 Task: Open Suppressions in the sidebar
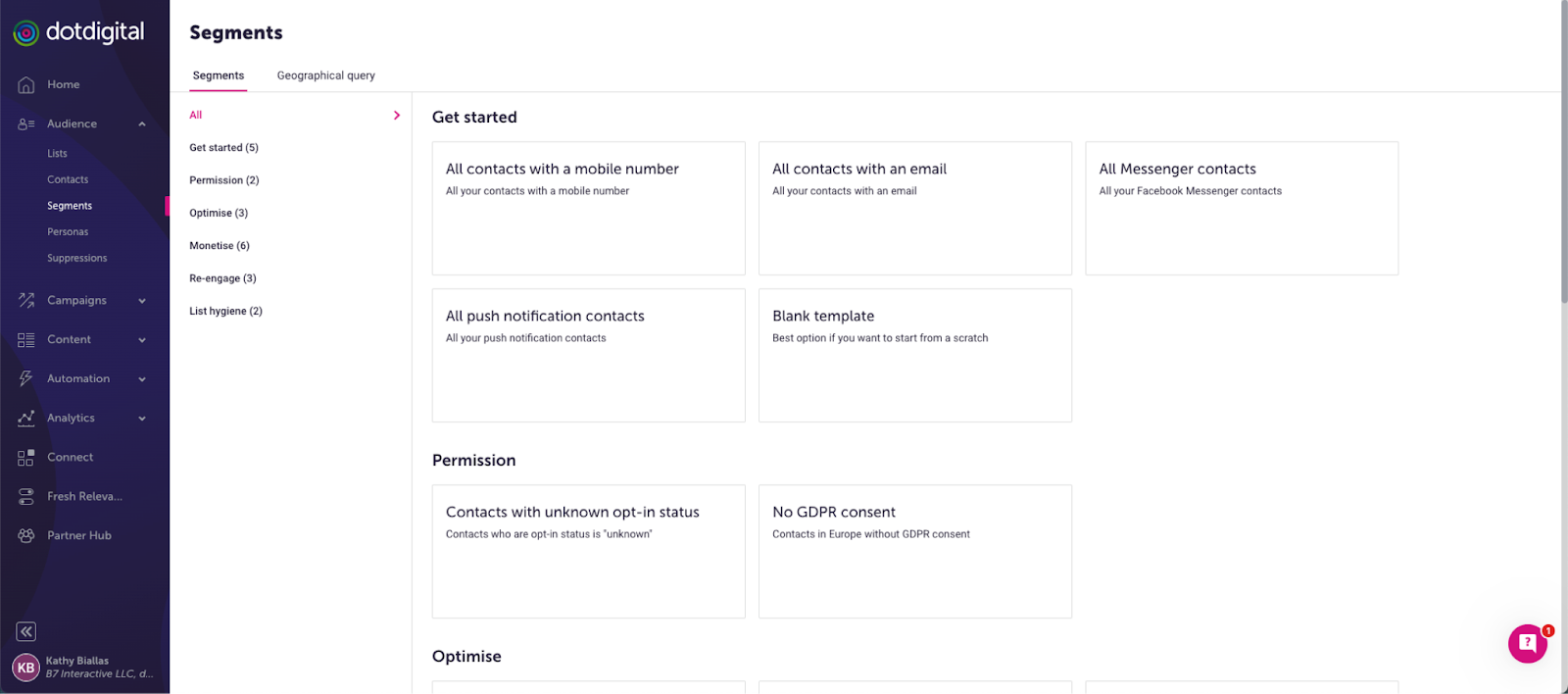[x=77, y=259]
